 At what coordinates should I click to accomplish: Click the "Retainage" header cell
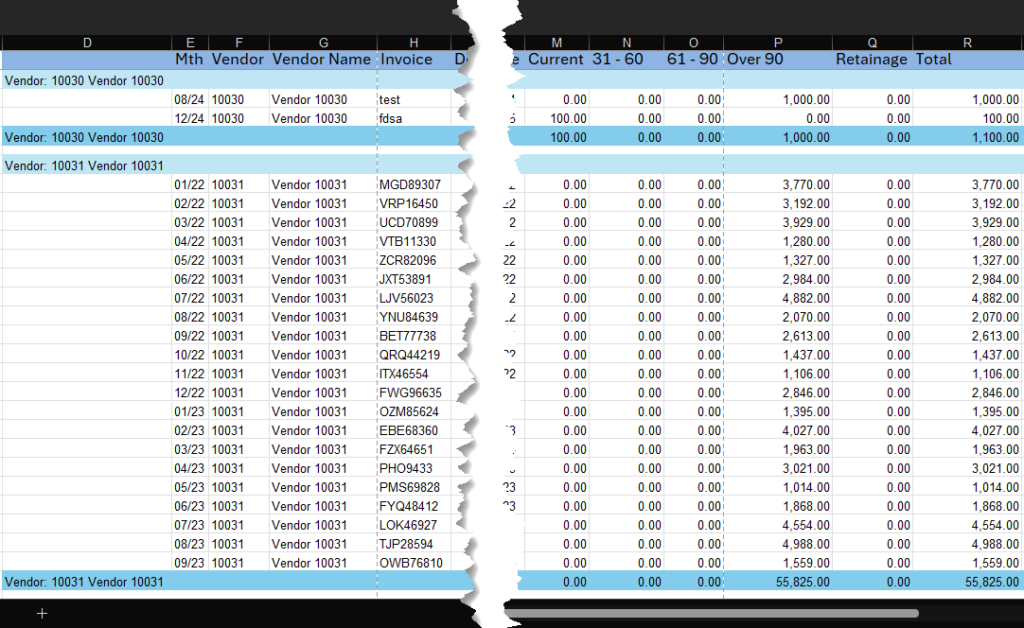(872, 59)
